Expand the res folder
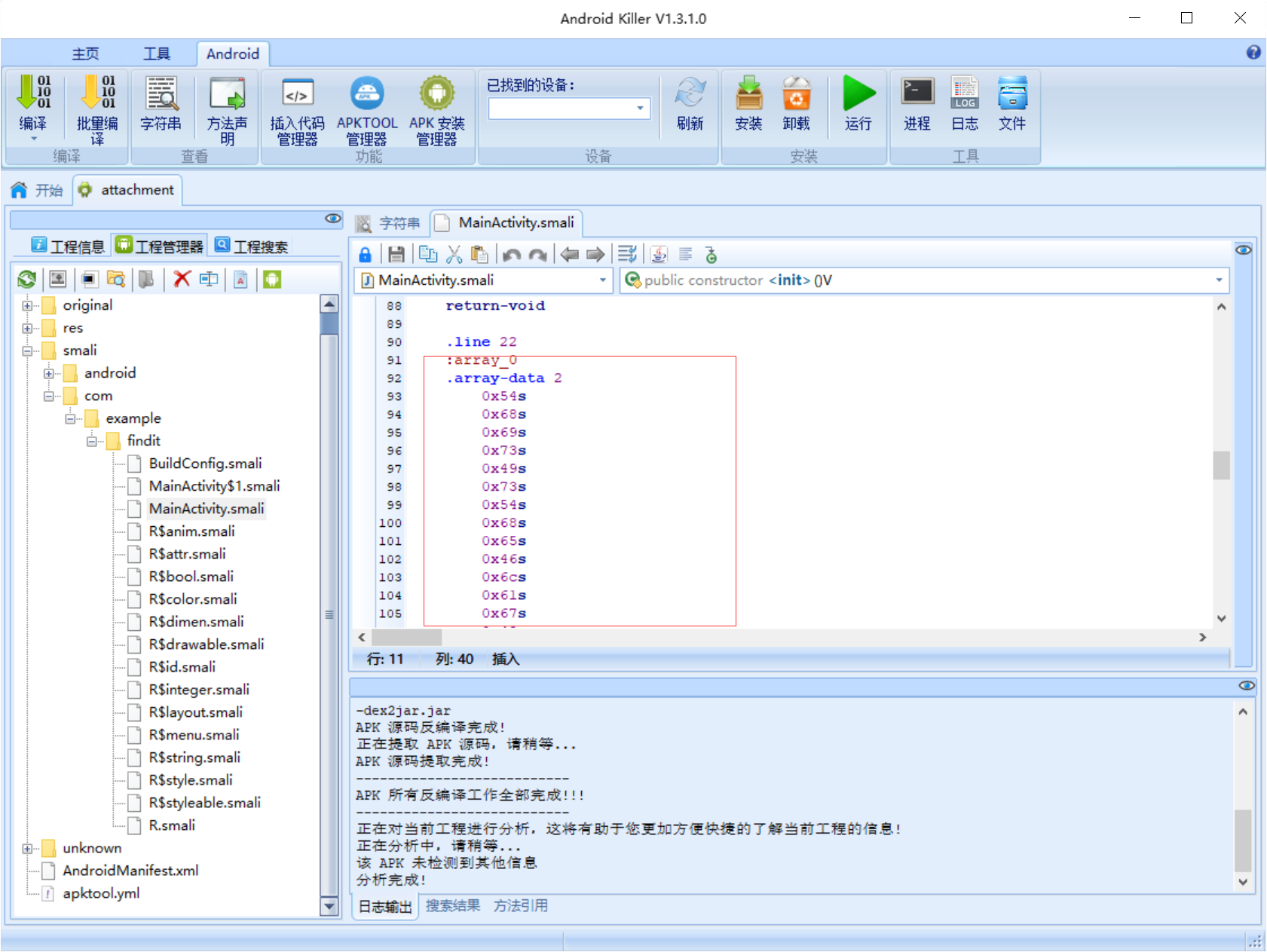Viewport: 1267px width, 952px height. [27, 329]
